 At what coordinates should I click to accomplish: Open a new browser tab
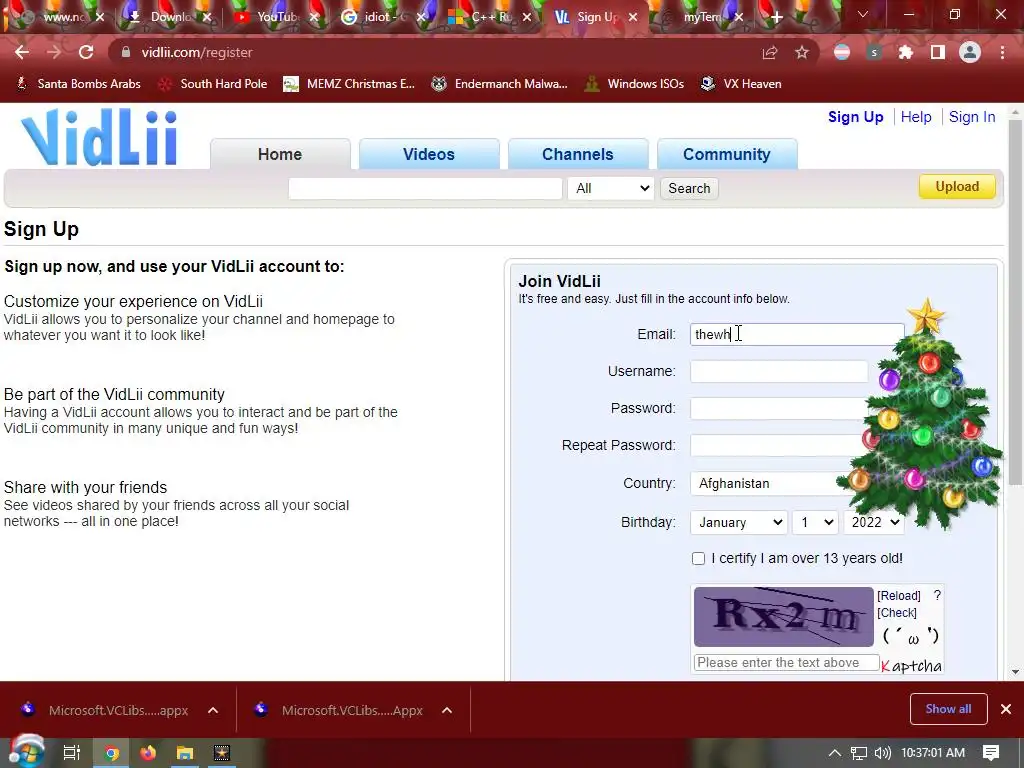(x=776, y=17)
